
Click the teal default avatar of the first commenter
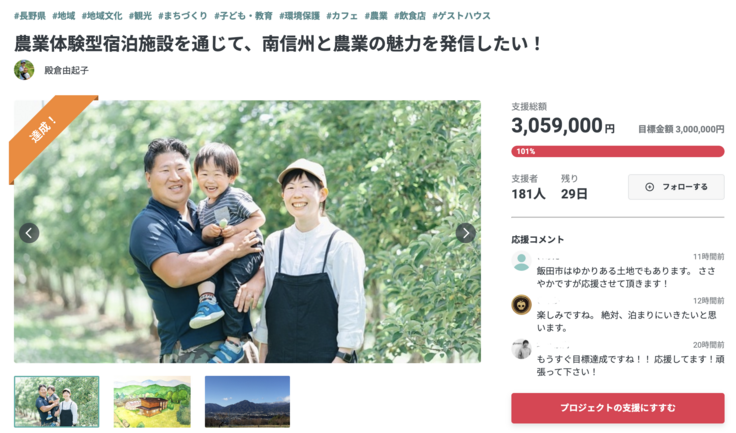point(521,261)
